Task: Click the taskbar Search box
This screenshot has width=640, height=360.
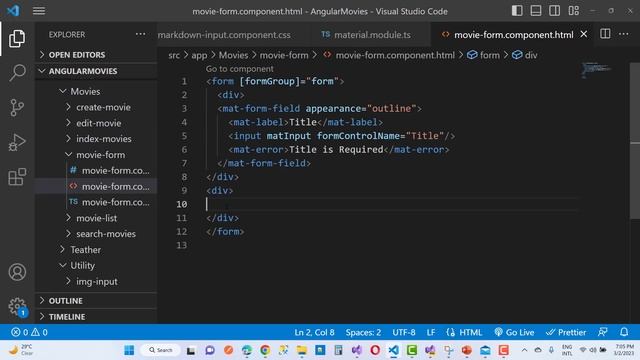Action: (161, 350)
